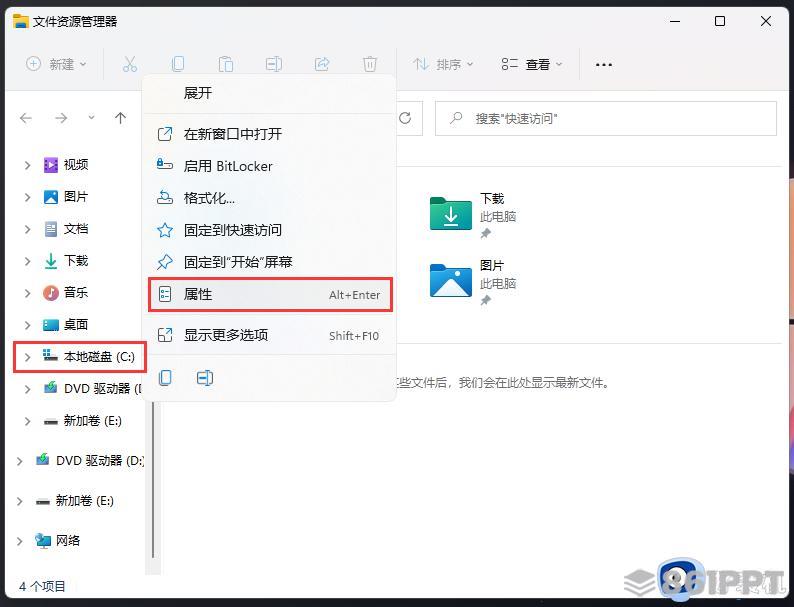The image size is (794, 607).
Task: Click the Copy icon at context menu bottom
Action: (x=166, y=378)
